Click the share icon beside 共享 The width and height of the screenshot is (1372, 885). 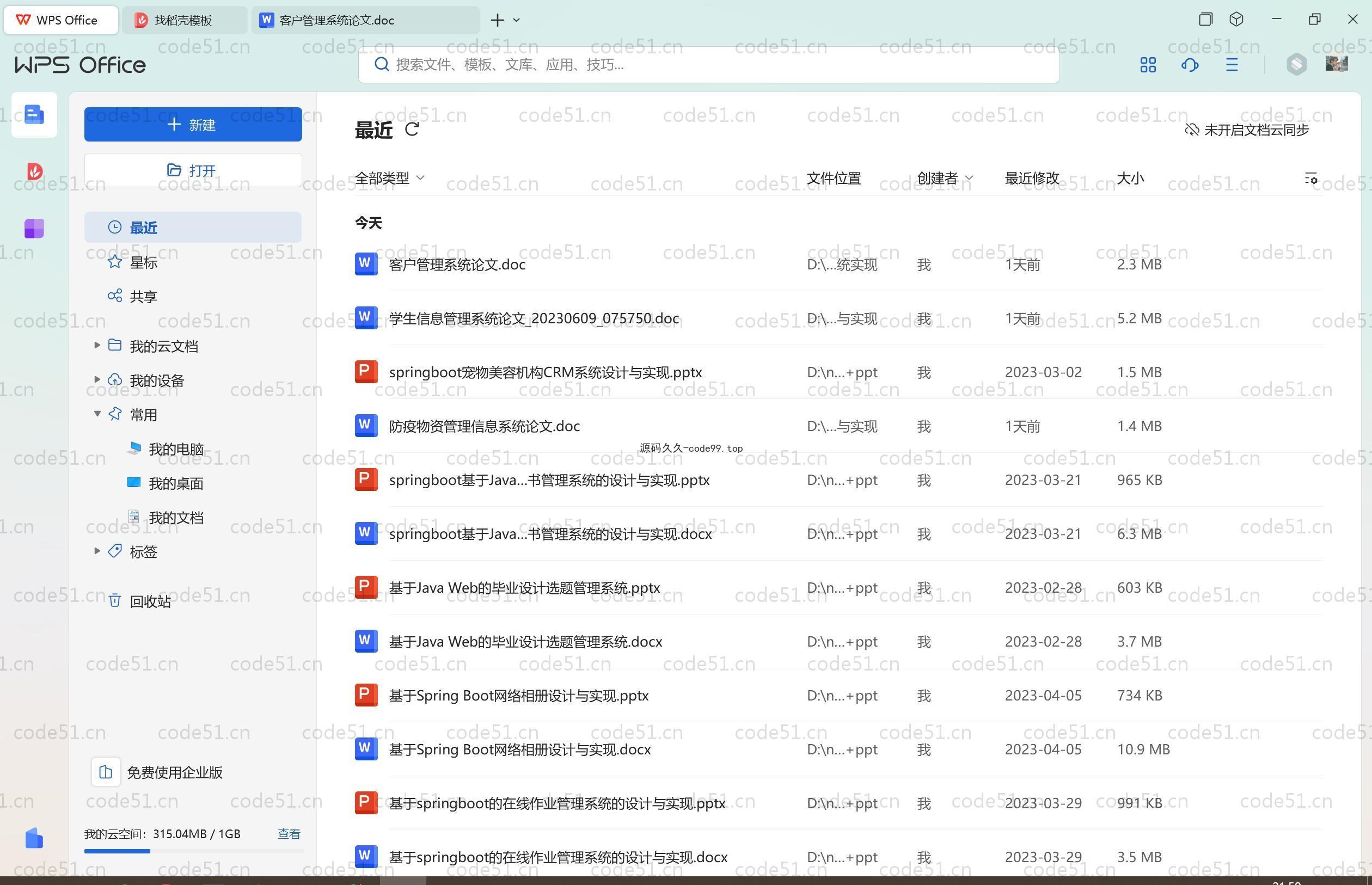click(x=115, y=296)
